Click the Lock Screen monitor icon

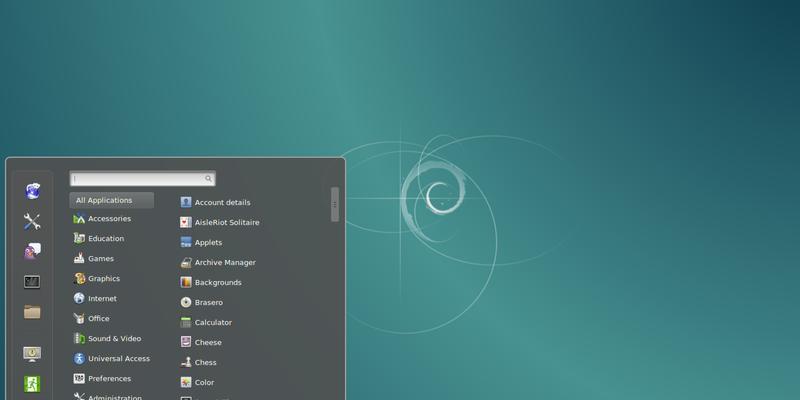[x=32, y=354]
